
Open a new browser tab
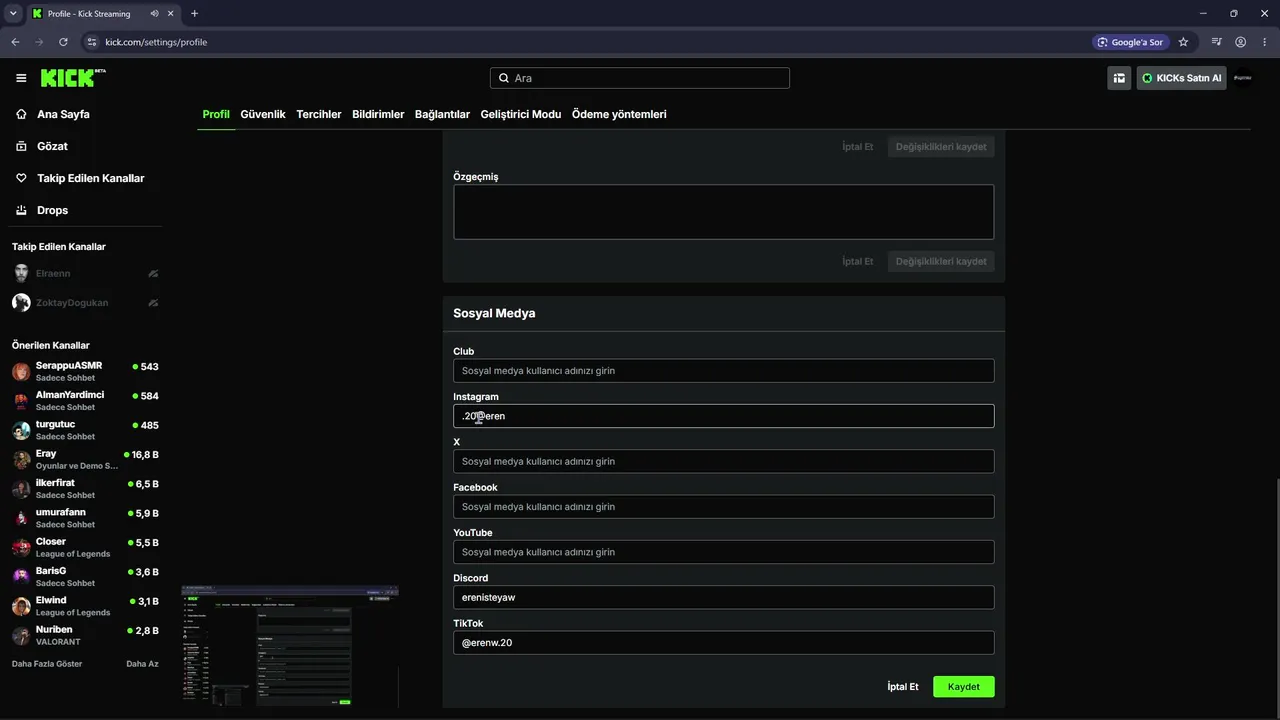click(194, 14)
